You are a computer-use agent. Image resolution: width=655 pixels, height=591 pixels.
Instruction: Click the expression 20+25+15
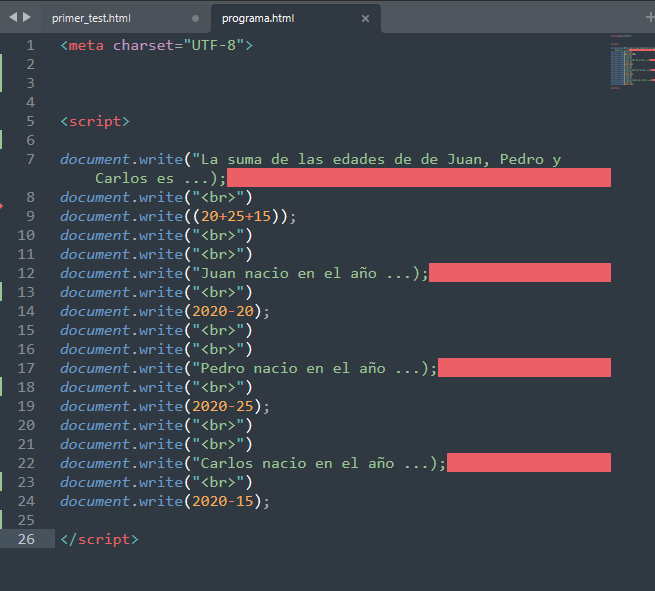236,216
